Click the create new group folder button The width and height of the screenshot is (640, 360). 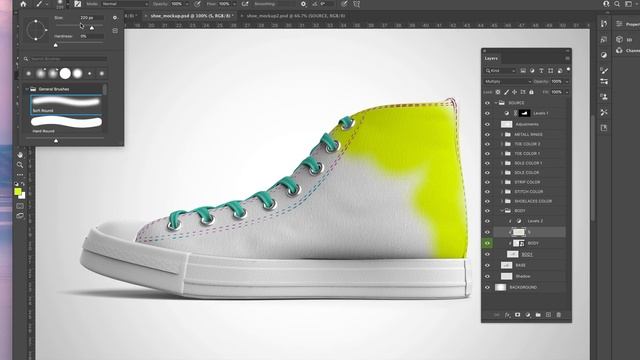538,315
